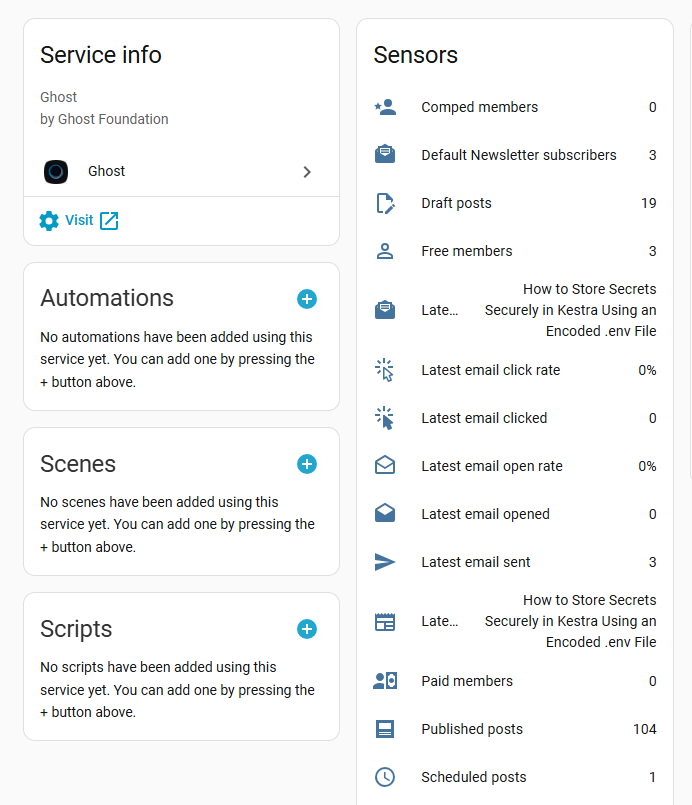The height and width of the screenshot is (805, 692).
Task: Click the Latest email sent paper-plane icon
Action: pyautogui.click(x=385, y=562)
